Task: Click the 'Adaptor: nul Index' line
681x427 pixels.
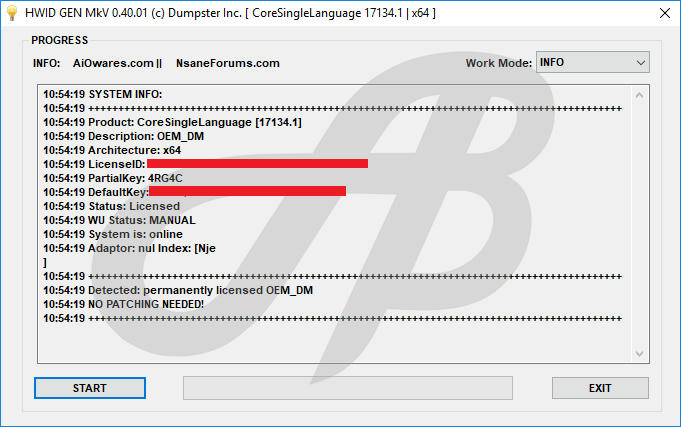Action: [129, 248]
